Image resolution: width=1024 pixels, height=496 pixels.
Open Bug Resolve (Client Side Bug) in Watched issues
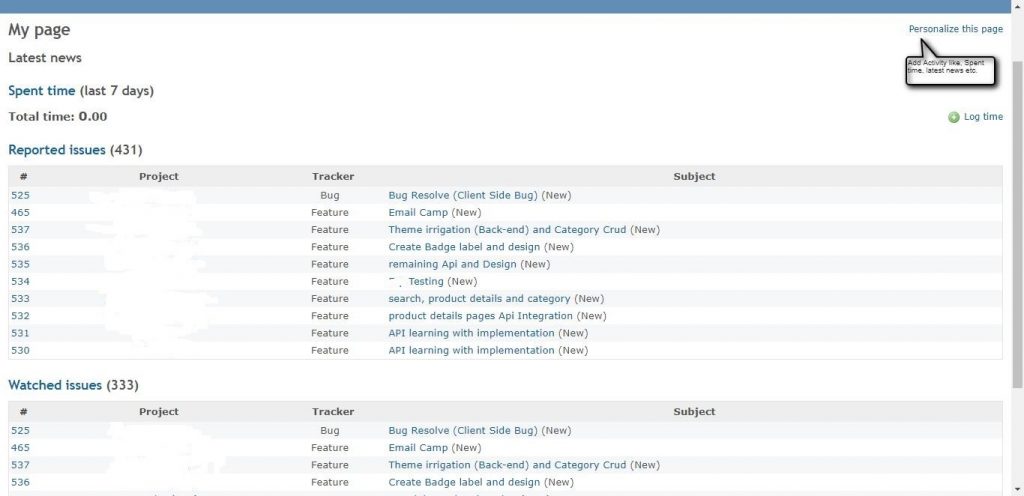[463, 431]
